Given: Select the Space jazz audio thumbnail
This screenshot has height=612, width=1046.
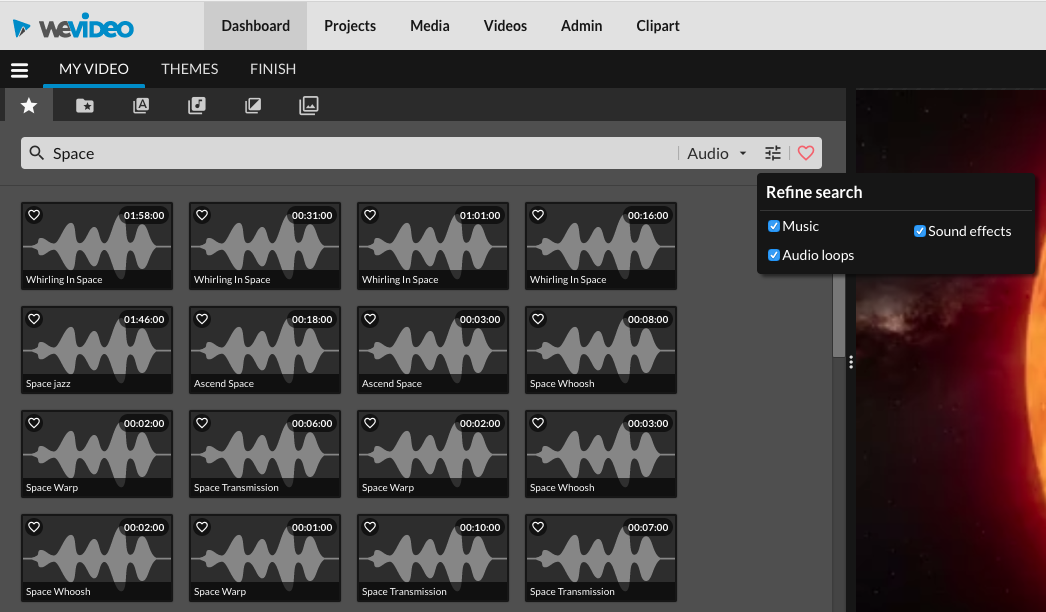Looking at the screenshot, I should tap(97, 350).
